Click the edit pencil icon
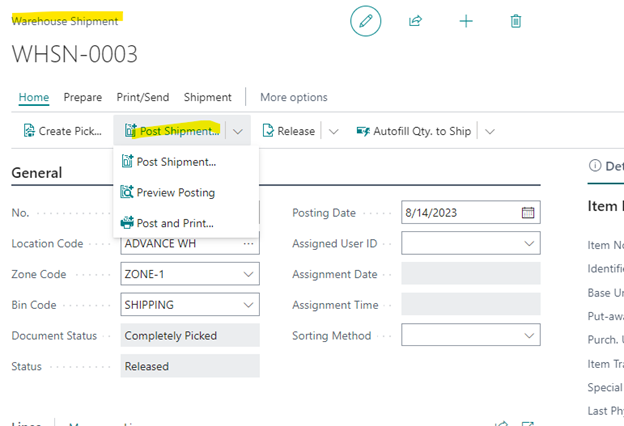This screenshot has height=426, width=624. coord(365,21)
